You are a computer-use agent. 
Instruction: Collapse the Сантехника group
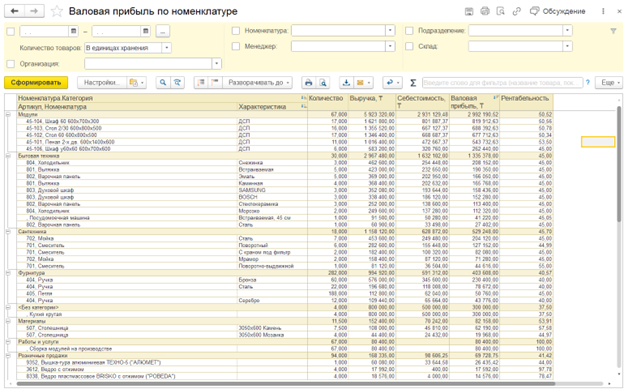click(x=8, y=231)
